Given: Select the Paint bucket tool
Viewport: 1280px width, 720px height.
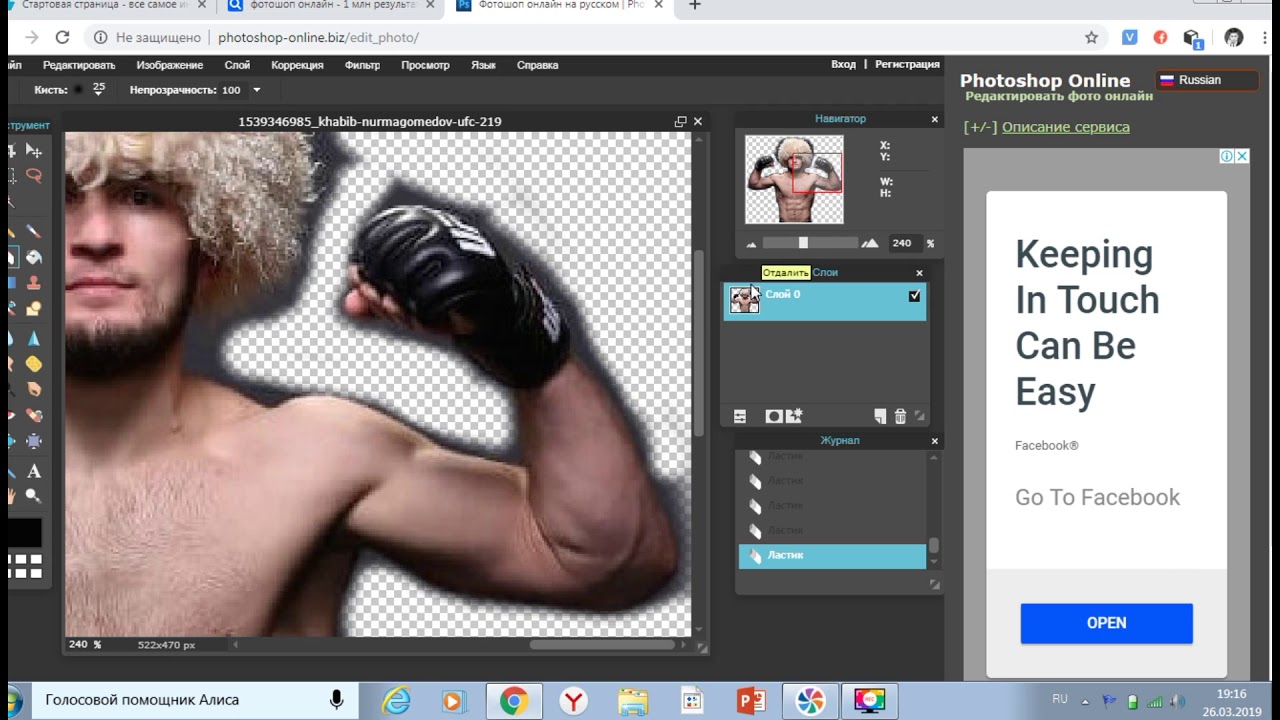Looking at the screenshot, I should pyautogui.click(x=33, y=257).
